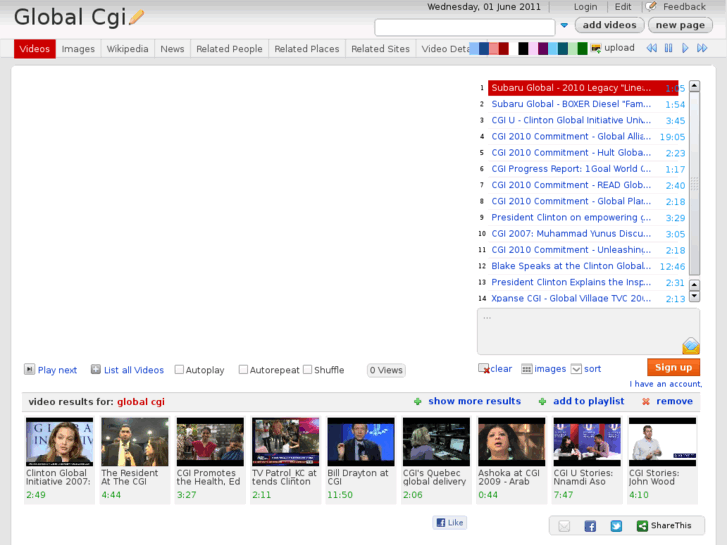Pick the dark red color swatch
The height and width of the screenshot is (545, 727).
pyautogui.click(x=504, y=48)
